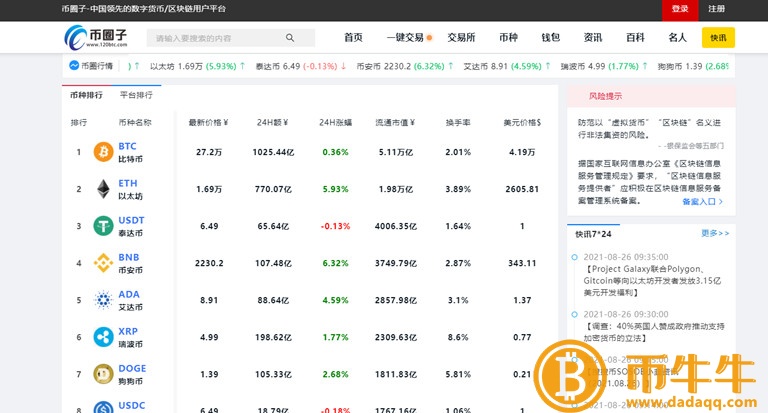Open the BTC coin link
The height and width of the screenshot is (413, 768).
127,146
